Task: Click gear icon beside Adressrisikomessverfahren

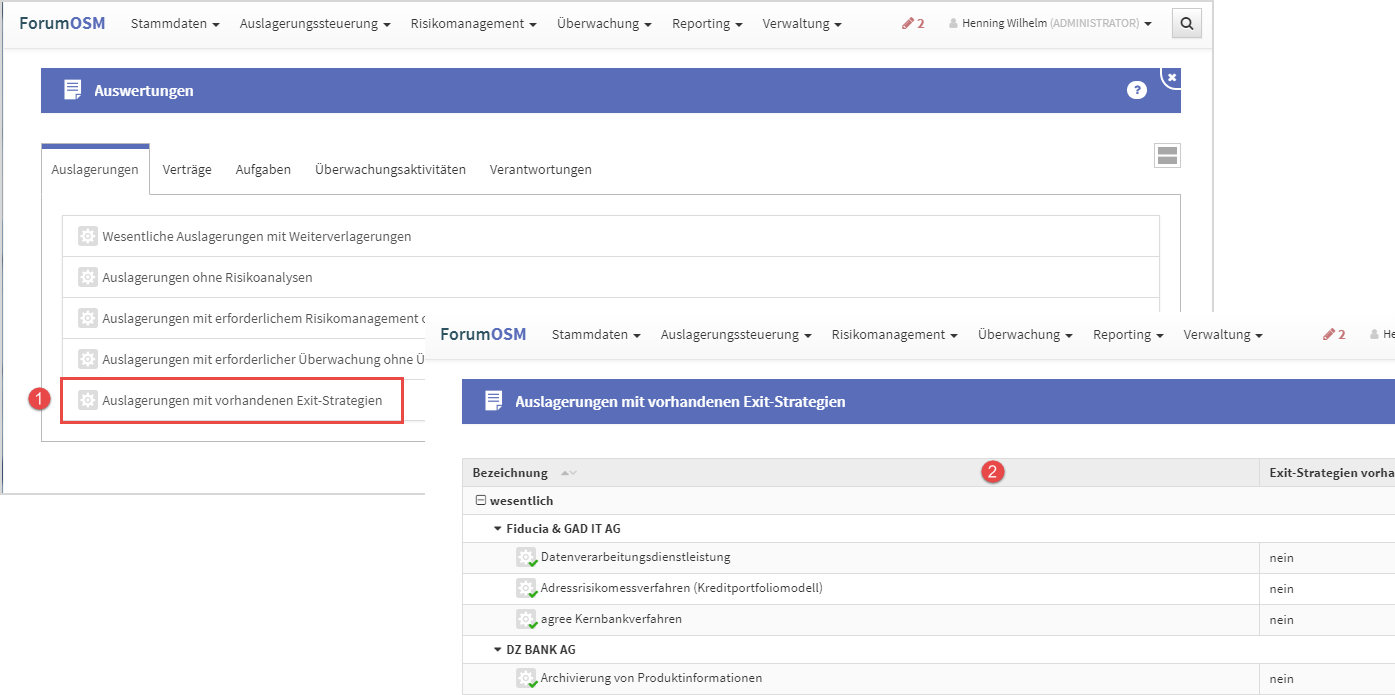Action: click(x=526, y=589)
